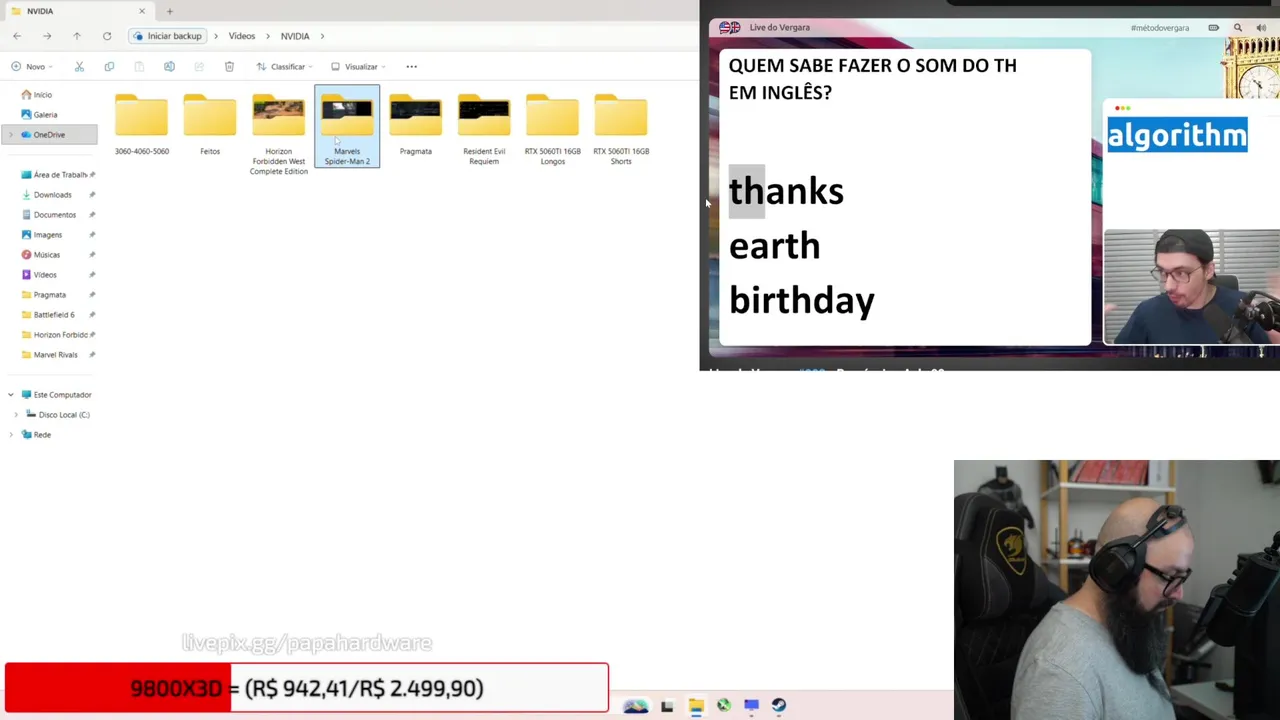Select Horizon Forbidden West Complete Edition folder
Viewport: 1280px width, 720px height.
(x=279, y=133)
